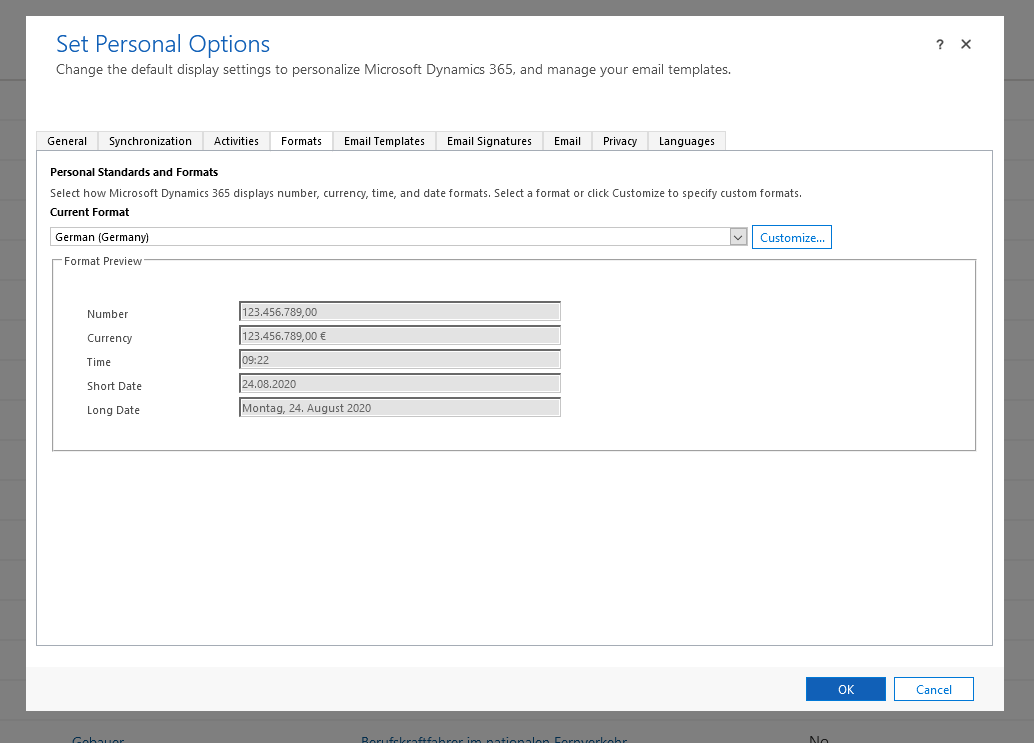Expand the Current Format dropdown arrow
The height and width of the screenshot is (743, 1034).
[x=738, y=237]
